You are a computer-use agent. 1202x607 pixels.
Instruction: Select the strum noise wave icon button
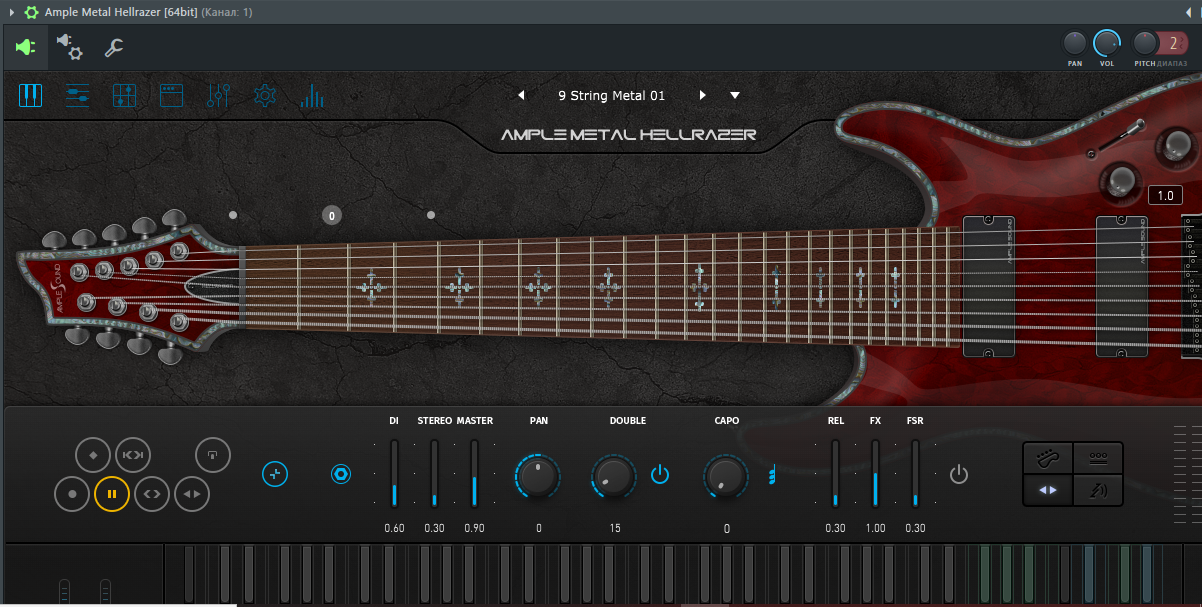tap(1098, 490)
